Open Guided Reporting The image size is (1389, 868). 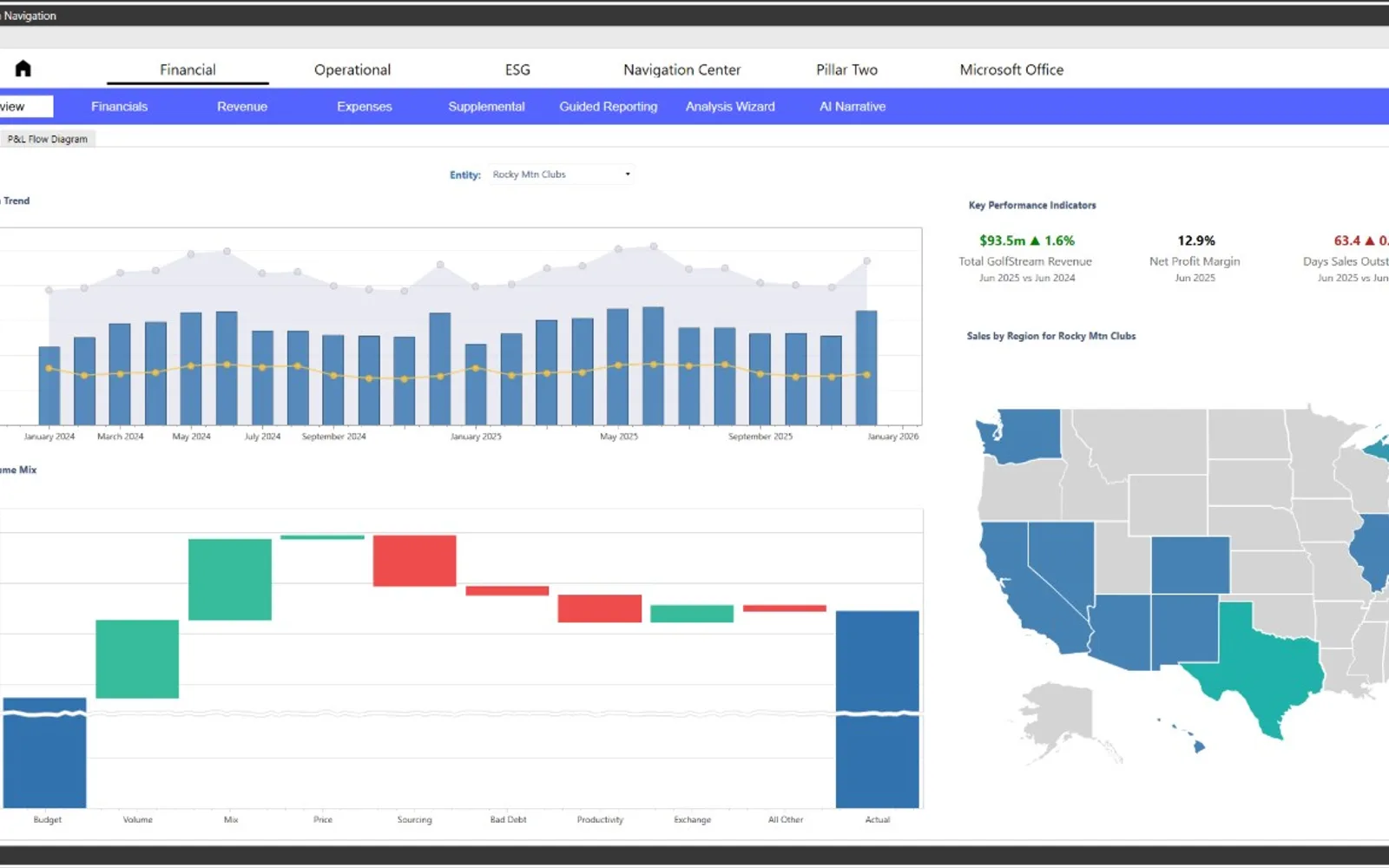(x=609, y=107)
